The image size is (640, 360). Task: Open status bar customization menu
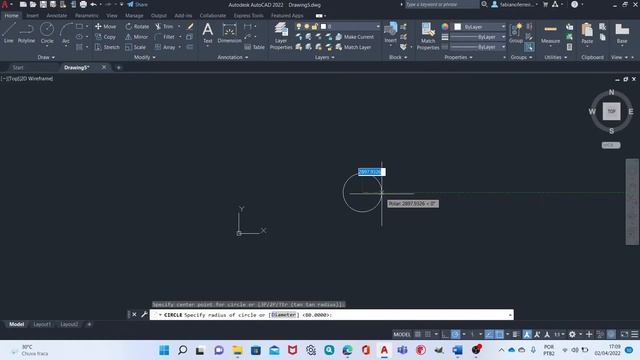point(635,334)
